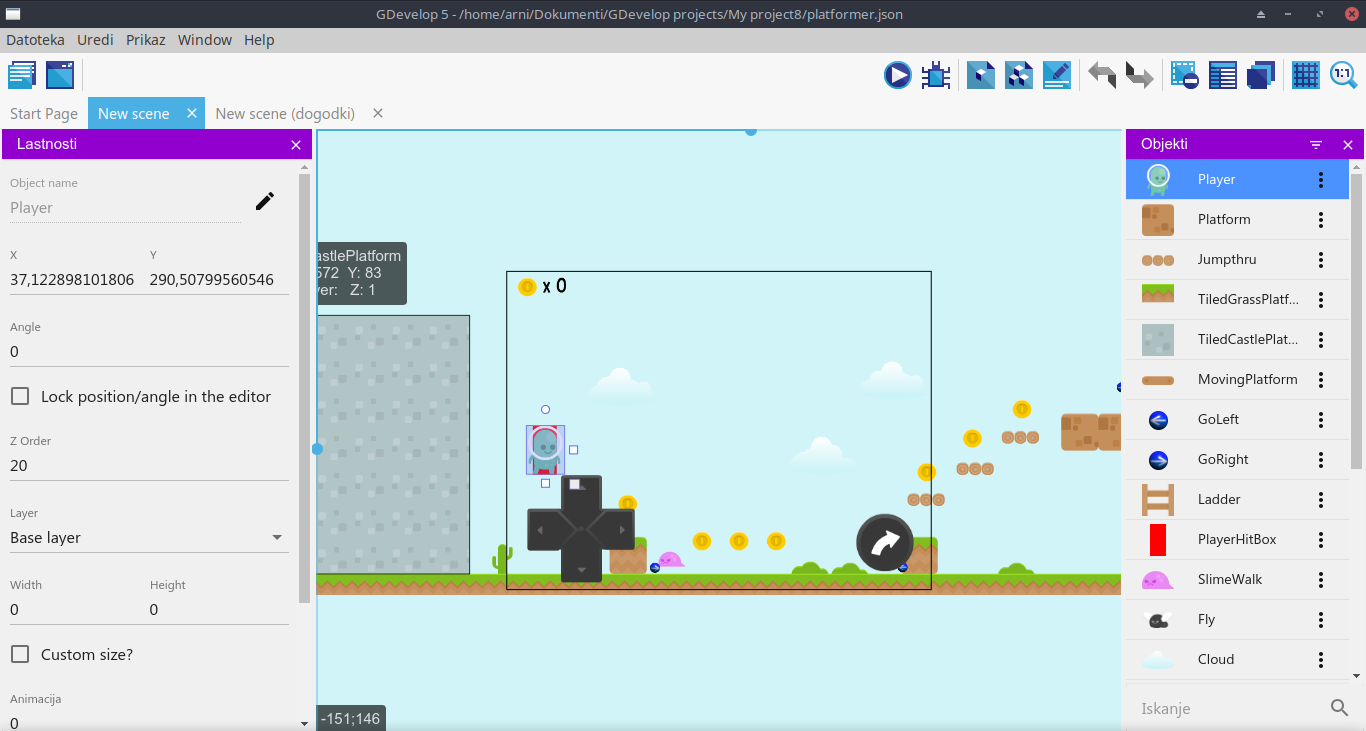Open the Datoteka menu

click(35, 40)
